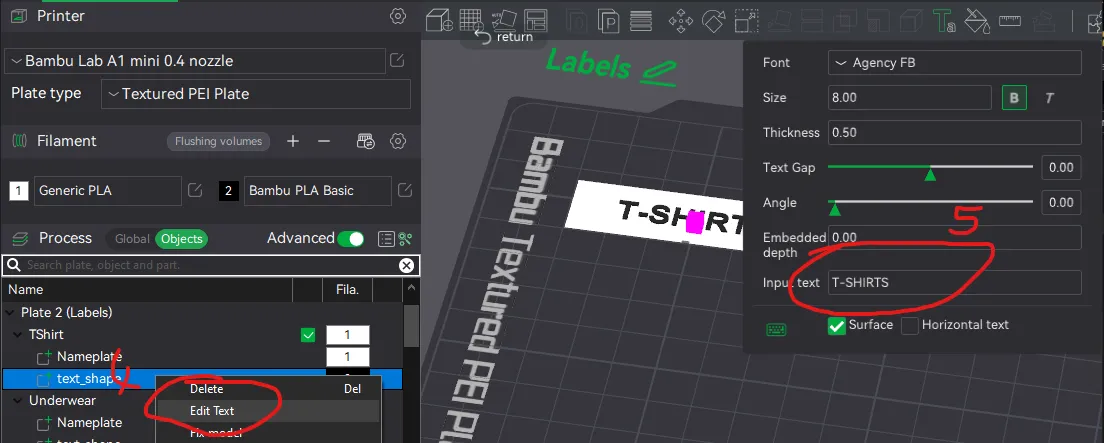Edit Bambu PLA Basic preset icon
Screen dimensions: 1104x443
click(x=405, y=190)
